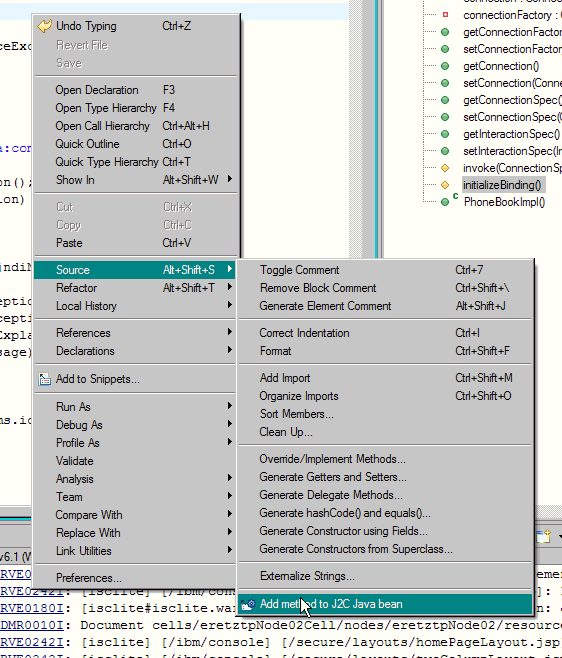This screenshot has width=562, height=658.
Task: Select Override/Implement Methods...
Action: [x=385, y=459]
